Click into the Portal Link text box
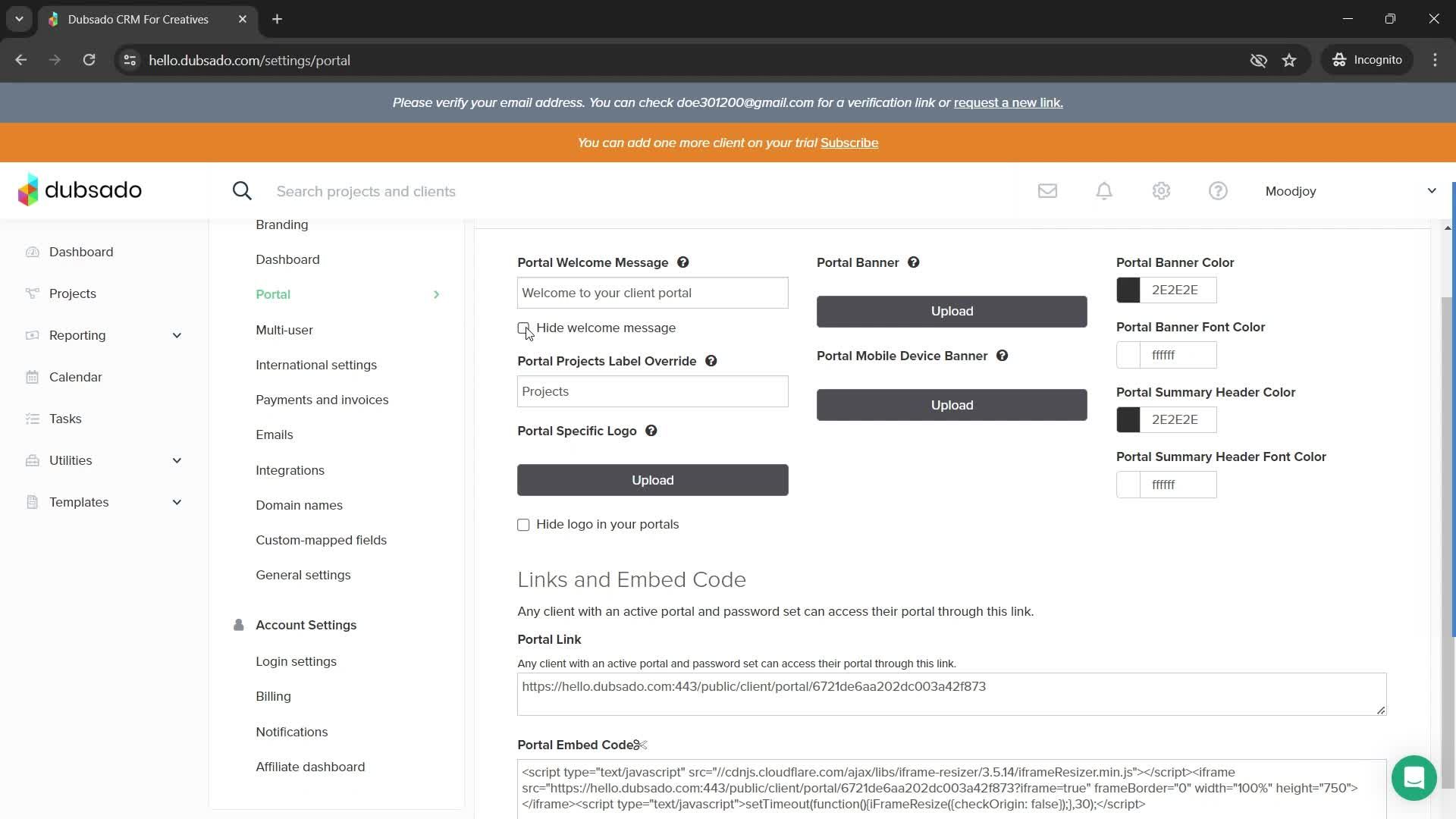This screenshot has height=819, width=1456. [x=952, y=694]
